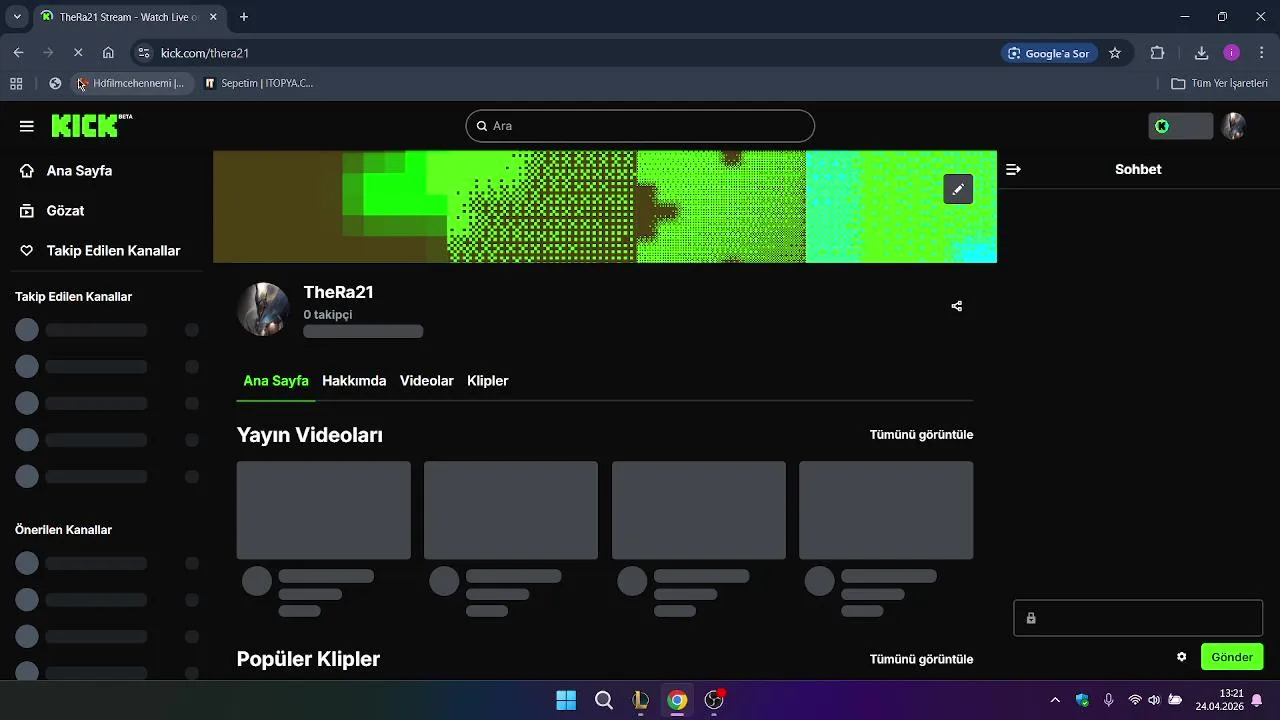Open the Chrome apps grid icon
Viewport: 1280px width, 720px height.
[x=16, y=84]
